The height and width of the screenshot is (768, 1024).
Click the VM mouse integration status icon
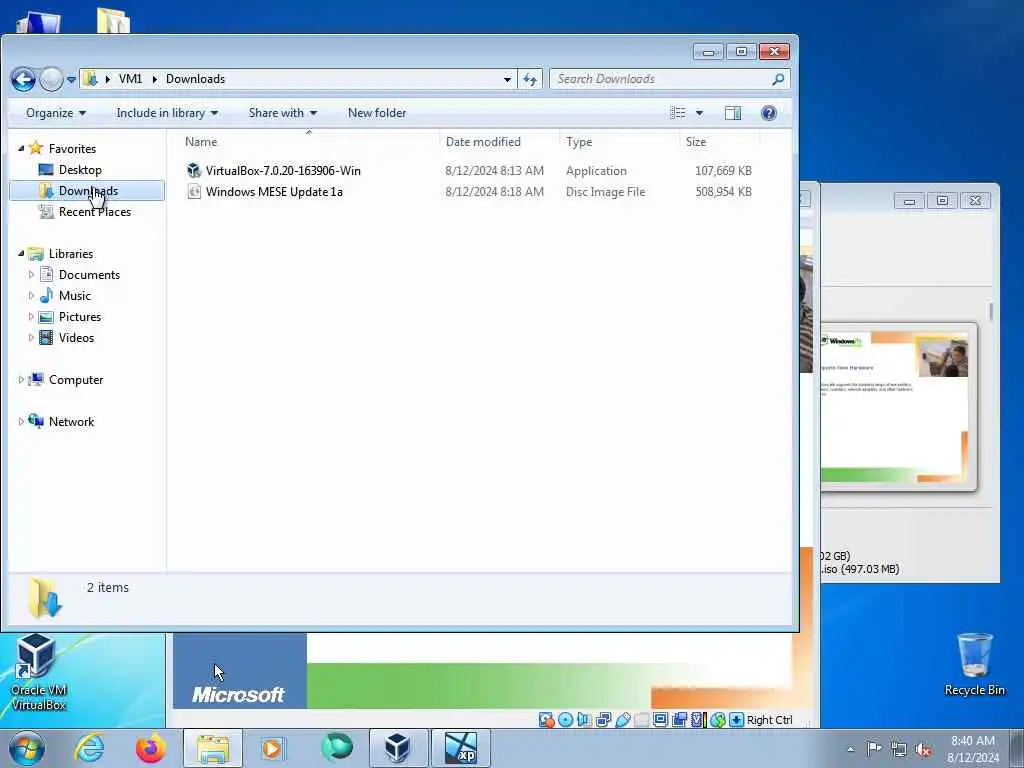click(718, 720)
